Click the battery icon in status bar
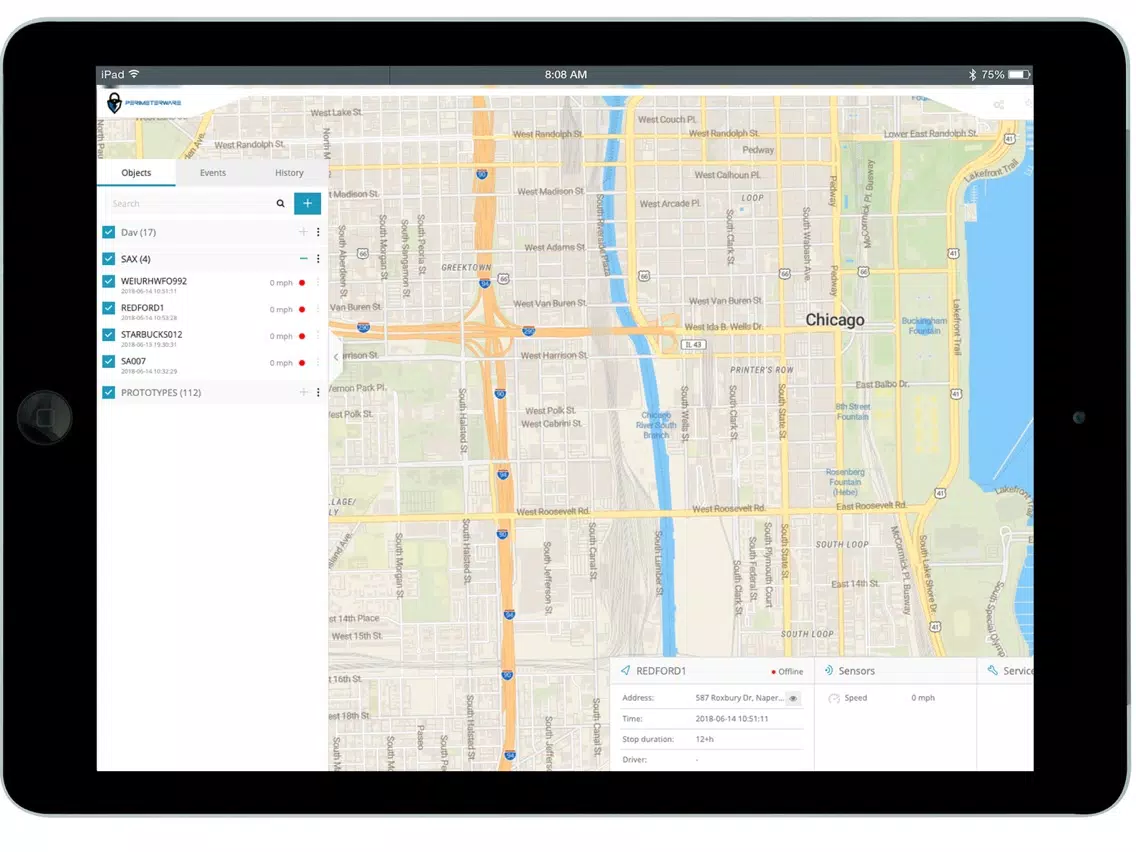 point(1019,74)
